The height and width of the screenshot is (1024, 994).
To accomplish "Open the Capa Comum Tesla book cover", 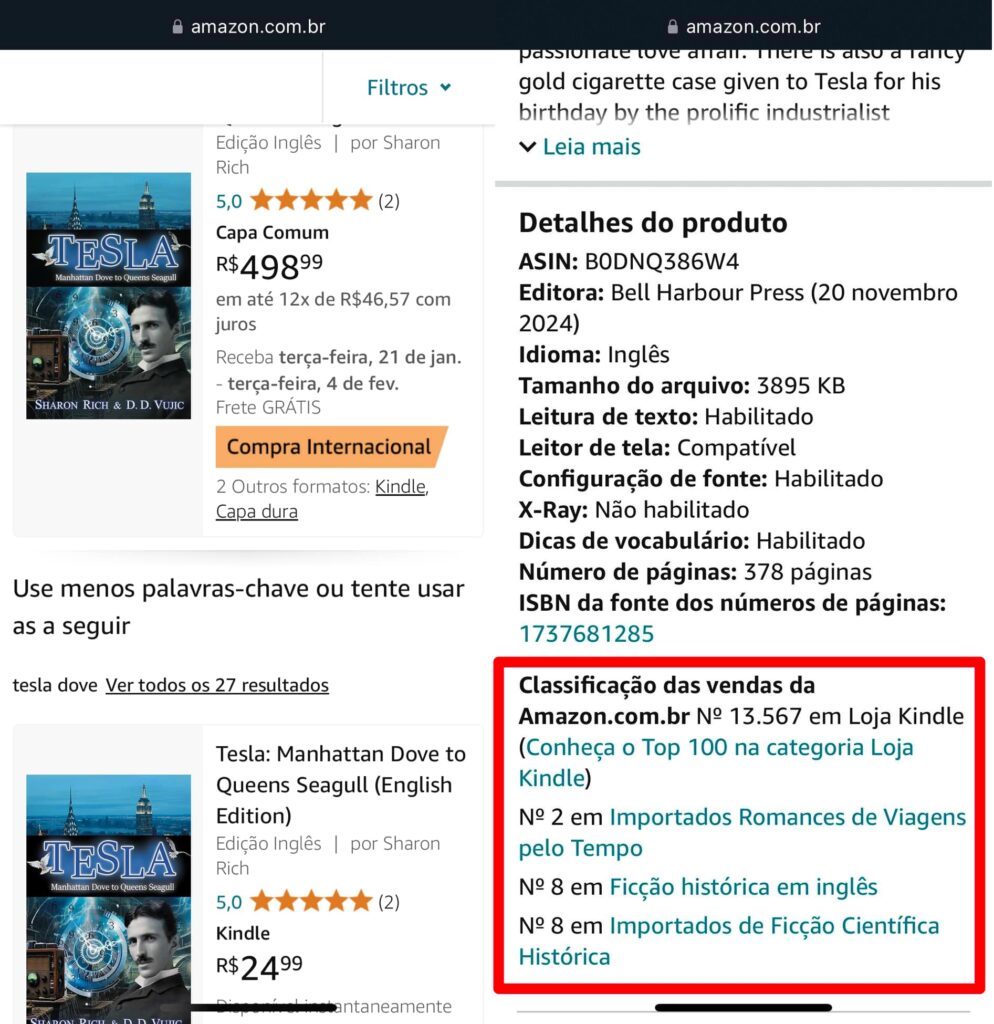I will pos(108,295).
